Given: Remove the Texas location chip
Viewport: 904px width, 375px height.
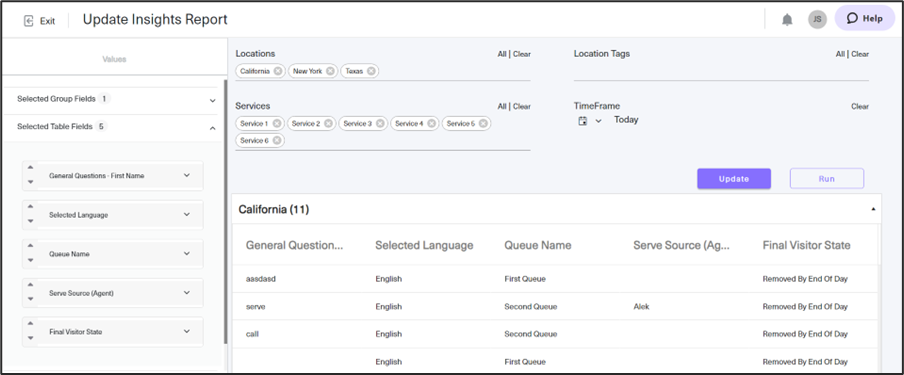Looking at the screenshot, I should click(371, 71).
